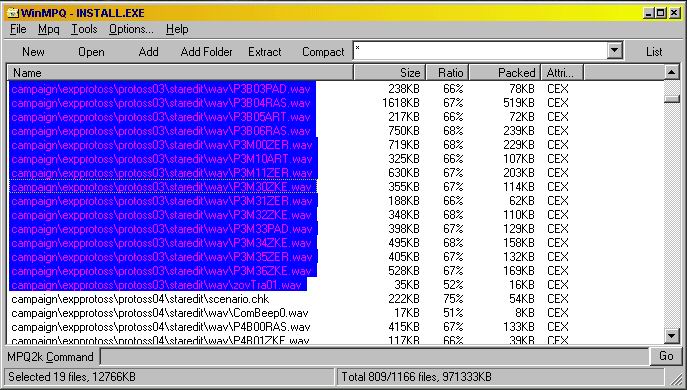Open the Mpq menu
This screenshot has height=390, width=687.
[x=48, y=29]
